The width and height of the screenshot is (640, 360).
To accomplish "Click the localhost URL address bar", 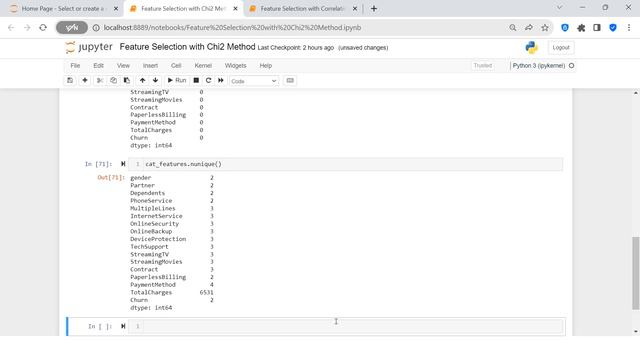I will (232, 28).
